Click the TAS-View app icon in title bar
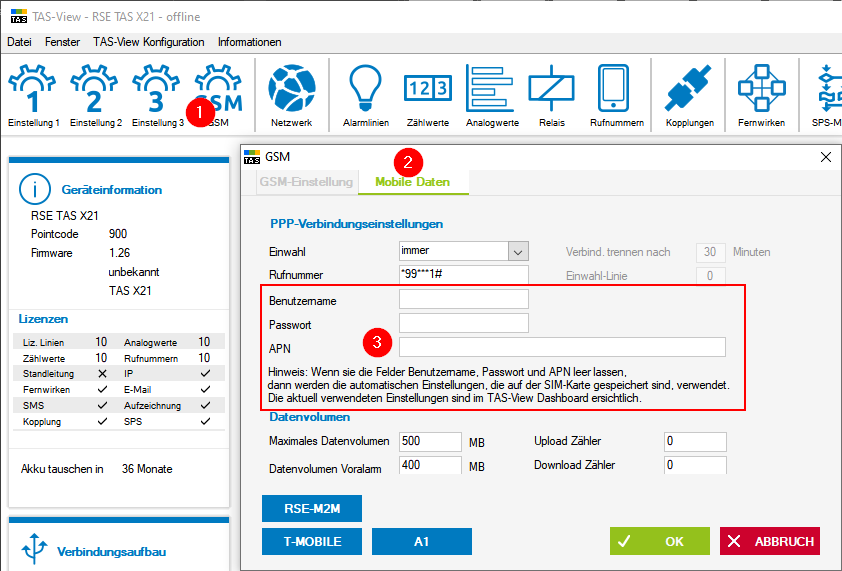 click(x=19, y=17)
